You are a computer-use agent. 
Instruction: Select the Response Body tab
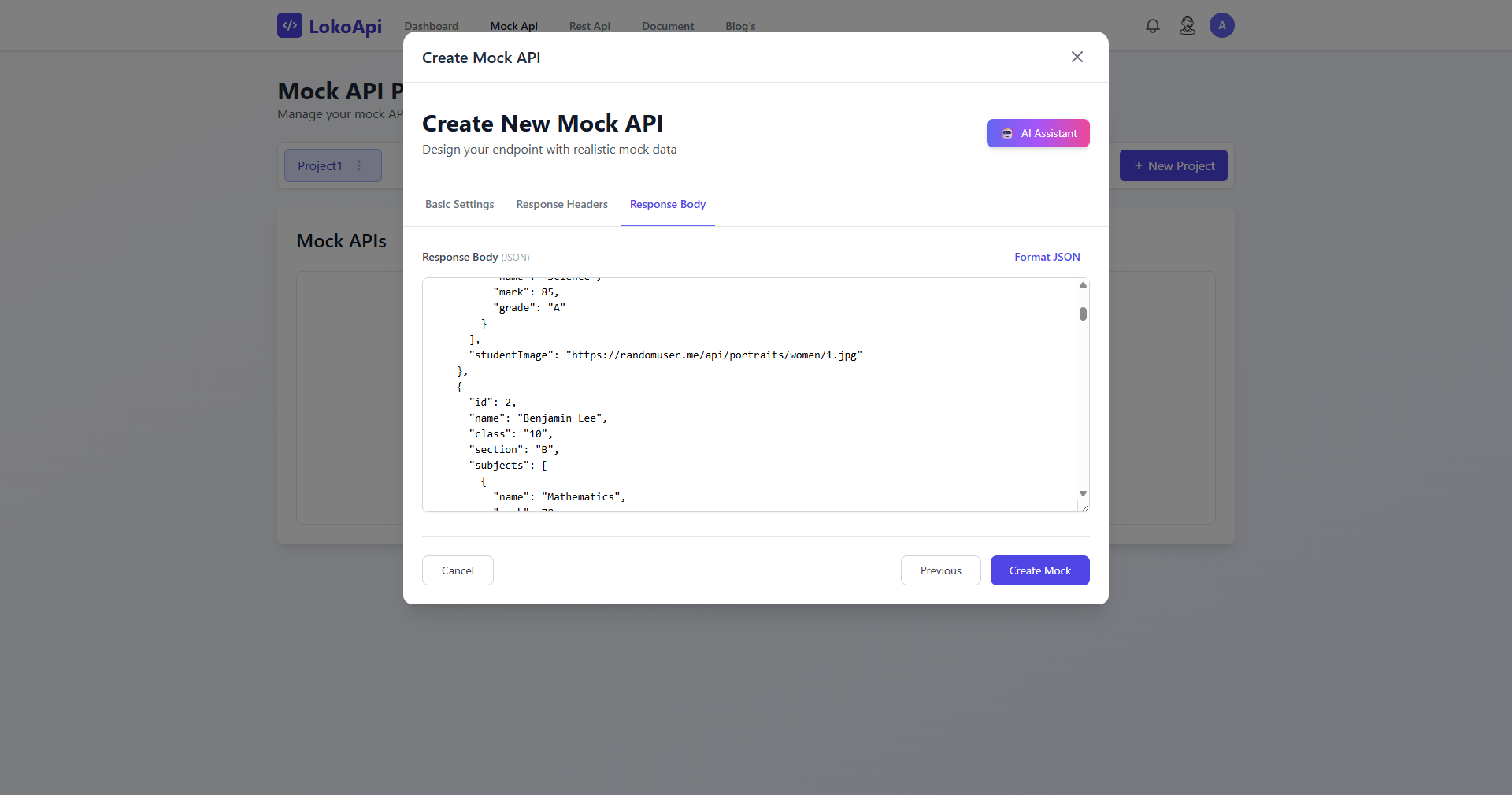click(668, 204)
